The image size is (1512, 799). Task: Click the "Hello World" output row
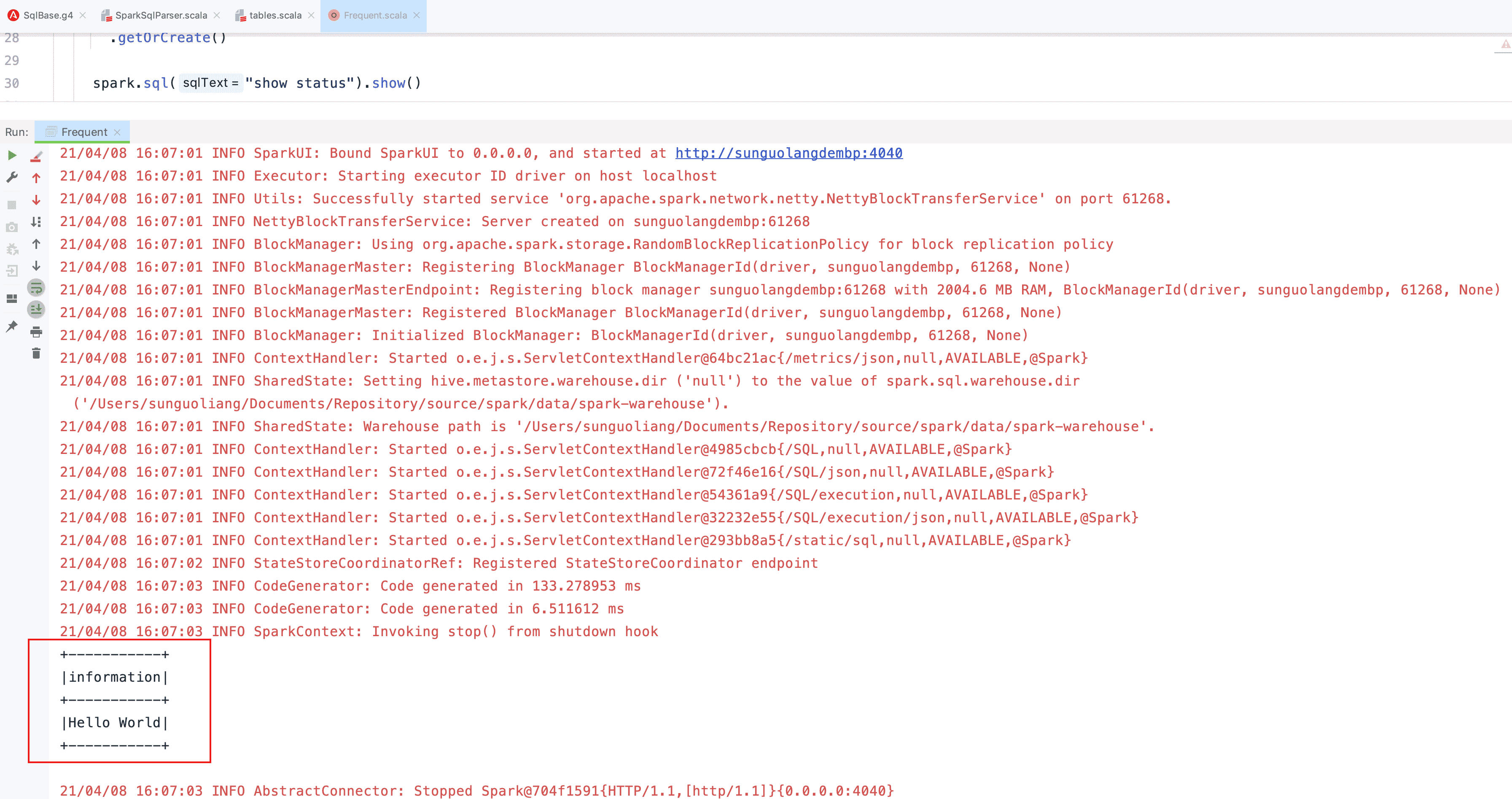(115, 723)
